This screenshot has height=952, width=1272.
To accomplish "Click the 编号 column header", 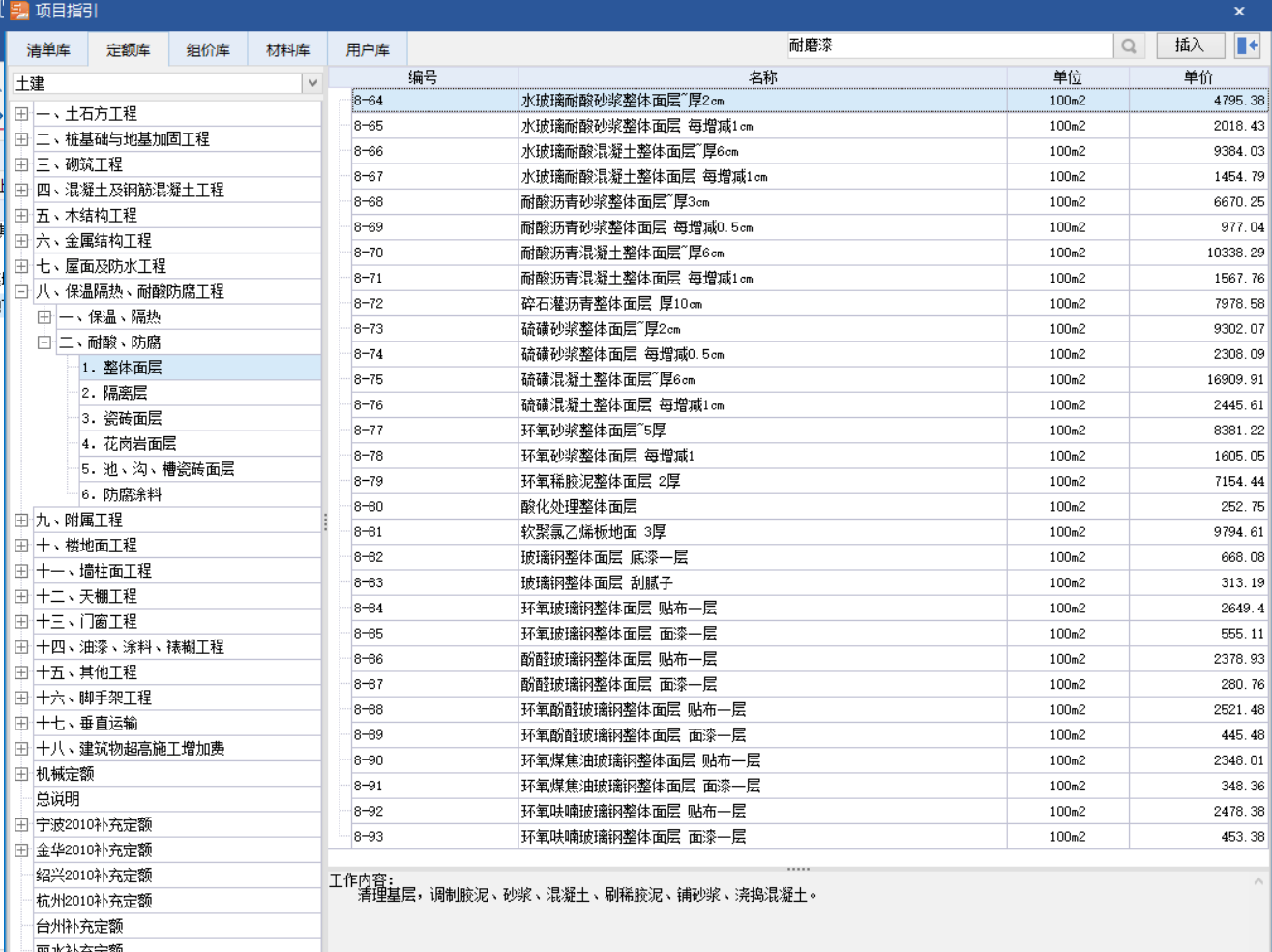I will (423, 77).
